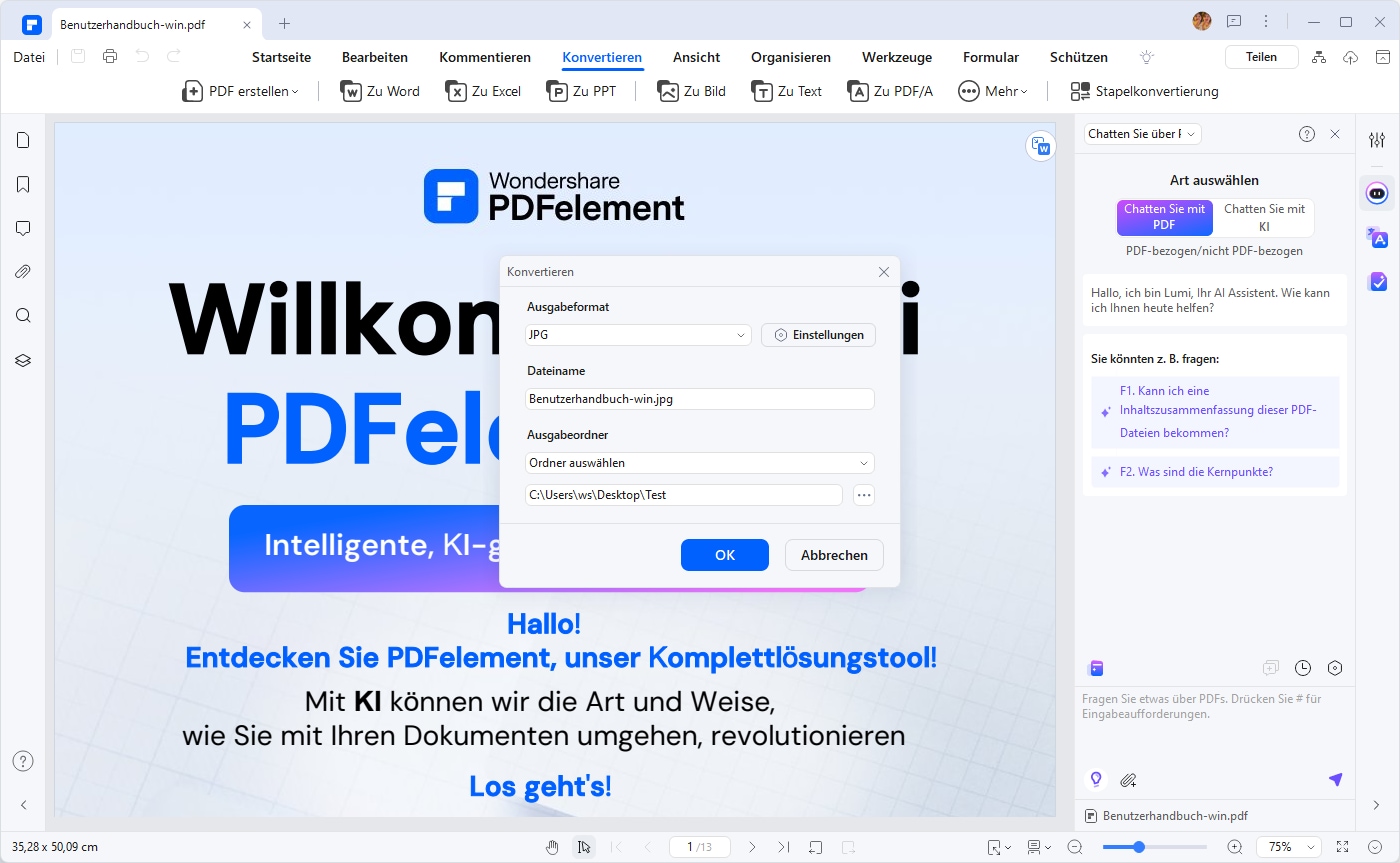
Task: Click the help icon at bottom left
Action: point(23,761)
